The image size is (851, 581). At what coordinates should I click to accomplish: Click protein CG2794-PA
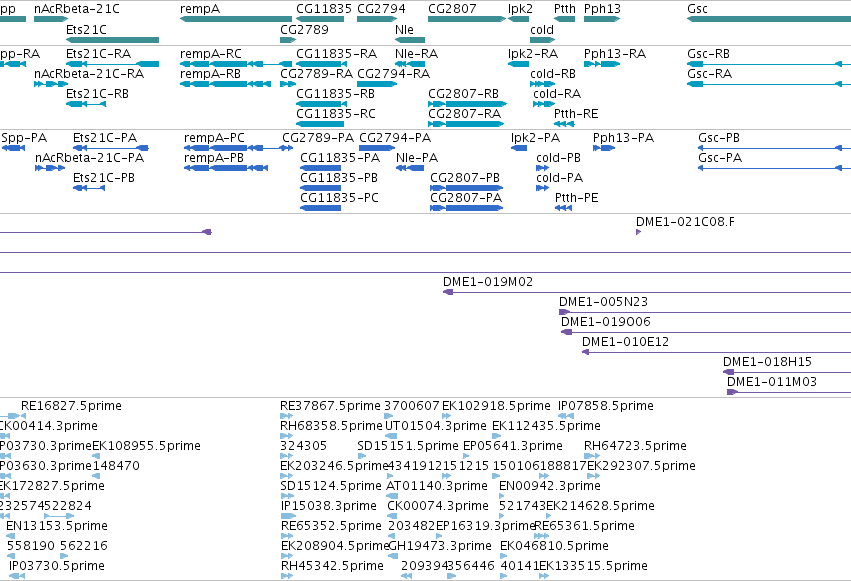tap(395, 137)
